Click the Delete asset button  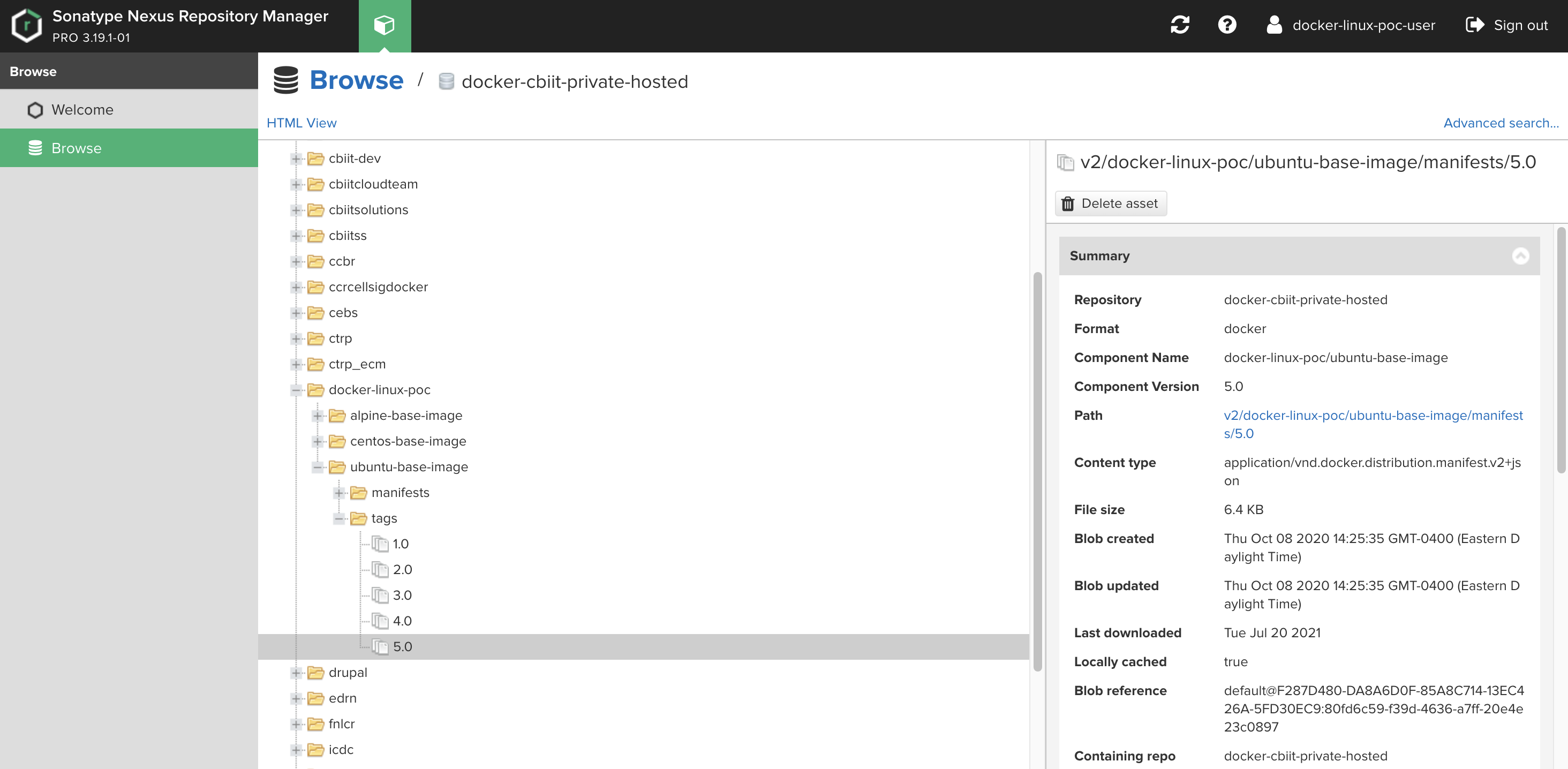point(1110,203)
